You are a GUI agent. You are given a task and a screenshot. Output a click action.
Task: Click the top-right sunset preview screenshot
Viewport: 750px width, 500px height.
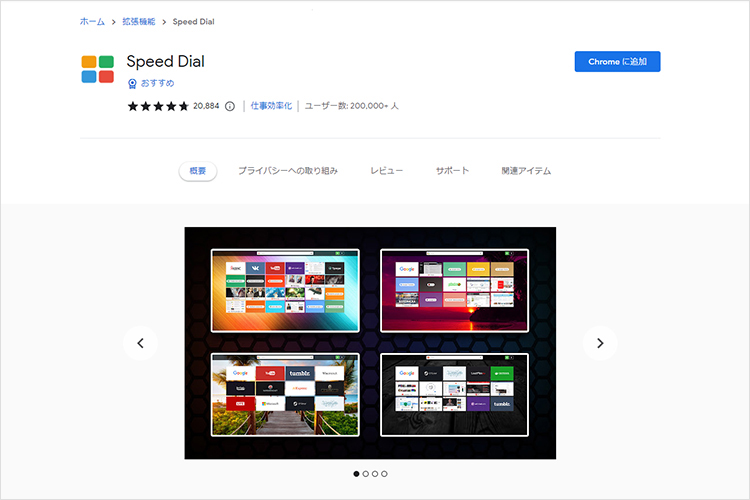click(x=454, y=290)
